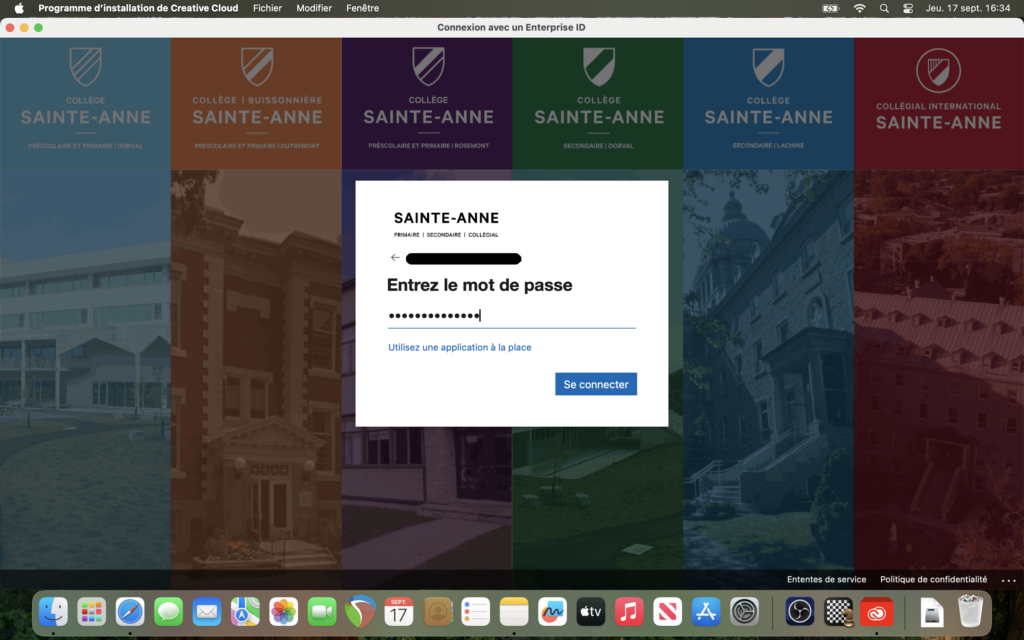1024x640 pixels.
Task: Open Launchpad in the Dock
Action: (91, 612)
